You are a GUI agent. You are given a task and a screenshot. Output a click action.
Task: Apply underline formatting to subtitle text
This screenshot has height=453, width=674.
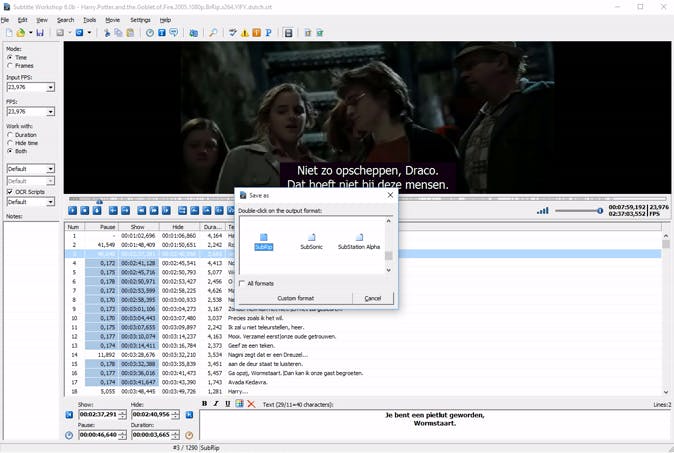click(227, 404)
